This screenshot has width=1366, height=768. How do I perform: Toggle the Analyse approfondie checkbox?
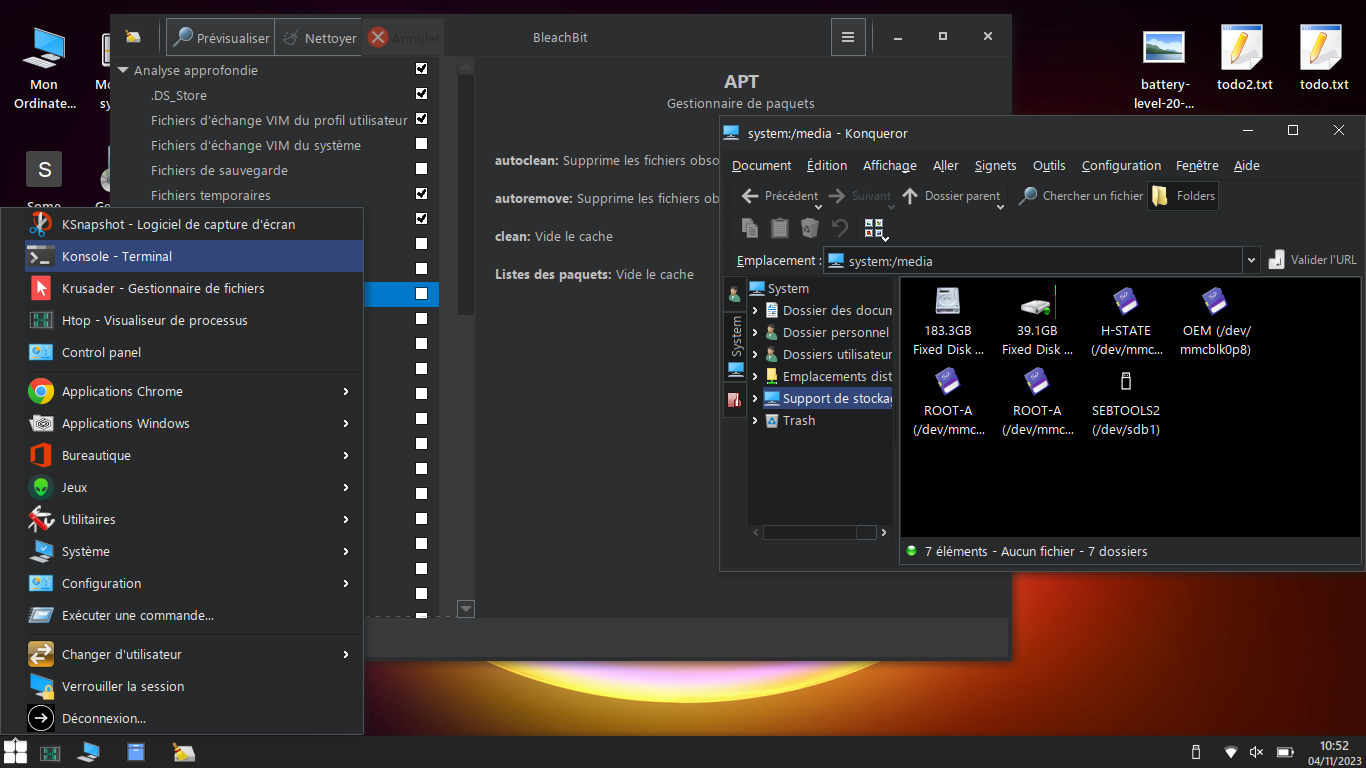coord(421,69)
